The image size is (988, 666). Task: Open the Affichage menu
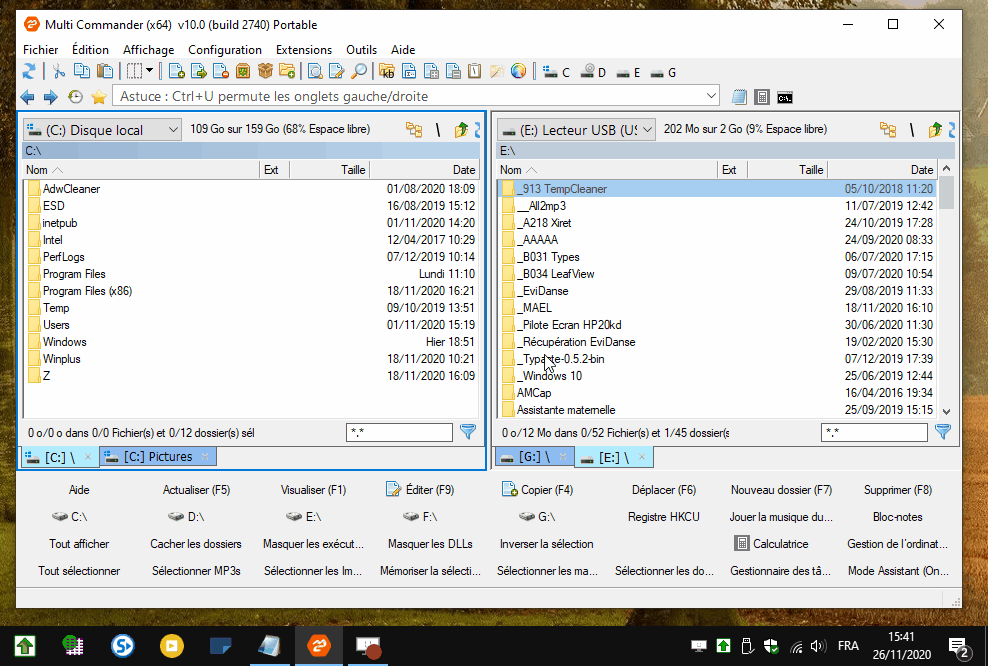148,50
